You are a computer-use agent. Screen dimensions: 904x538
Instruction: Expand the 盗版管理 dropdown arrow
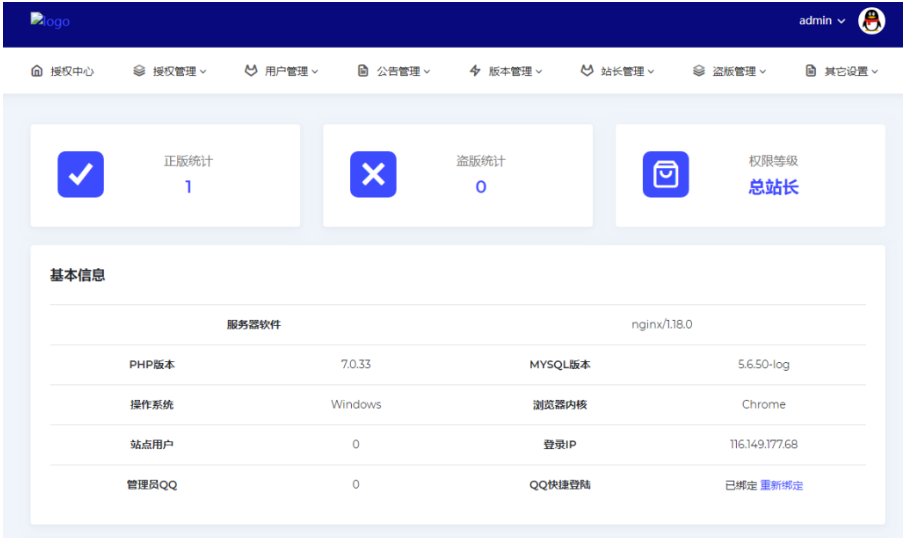[x=763, y=72]
